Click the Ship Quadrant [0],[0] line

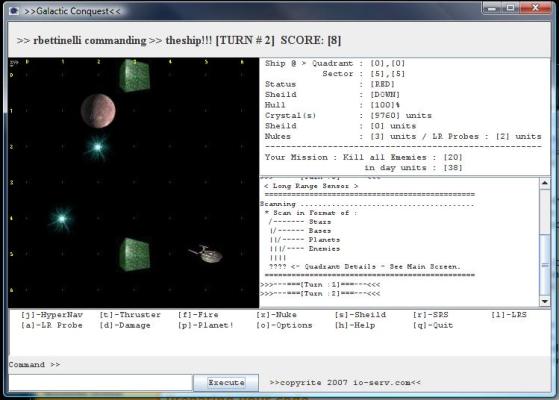335,63
